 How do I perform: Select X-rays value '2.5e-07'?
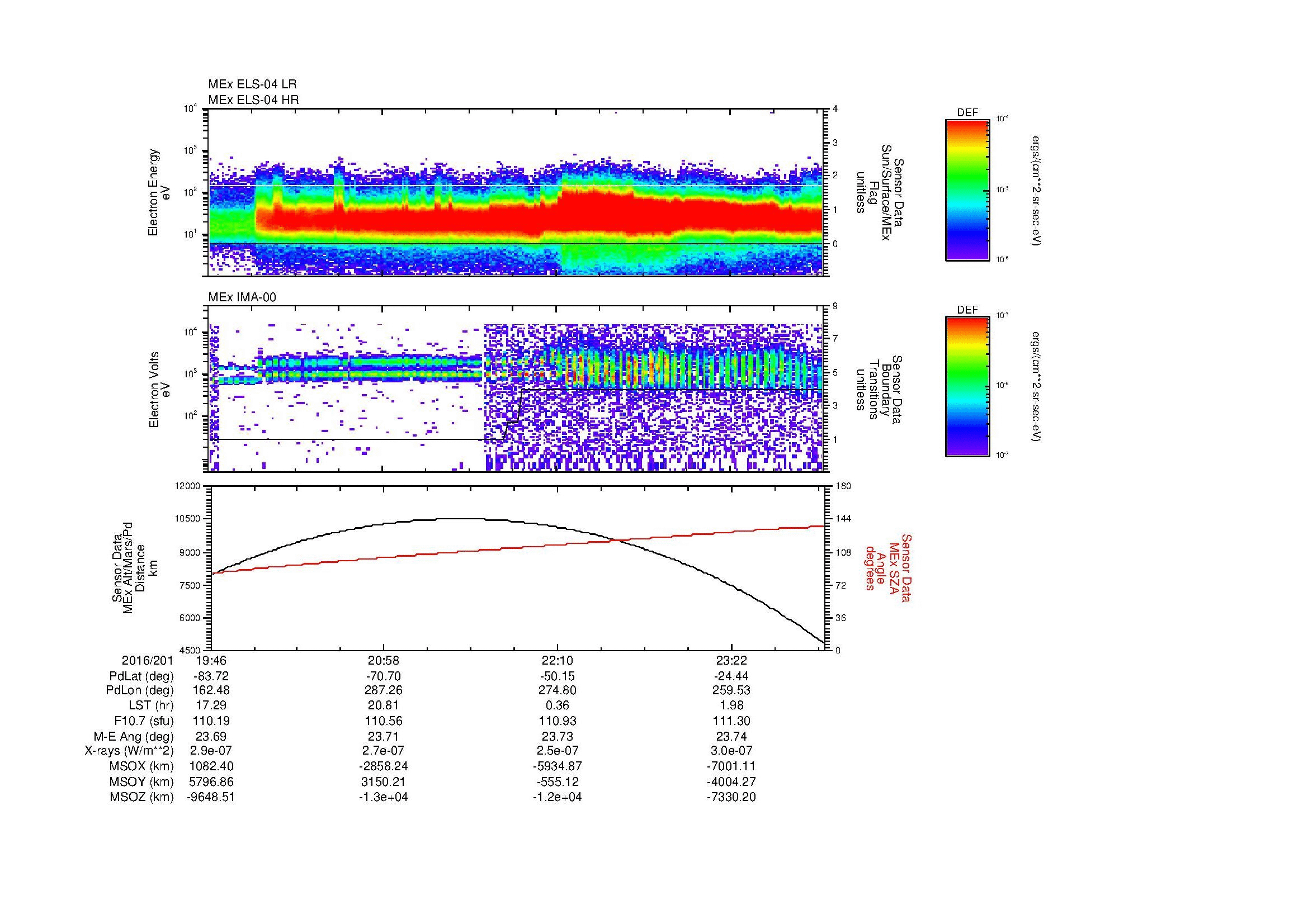tap(557, 751)
